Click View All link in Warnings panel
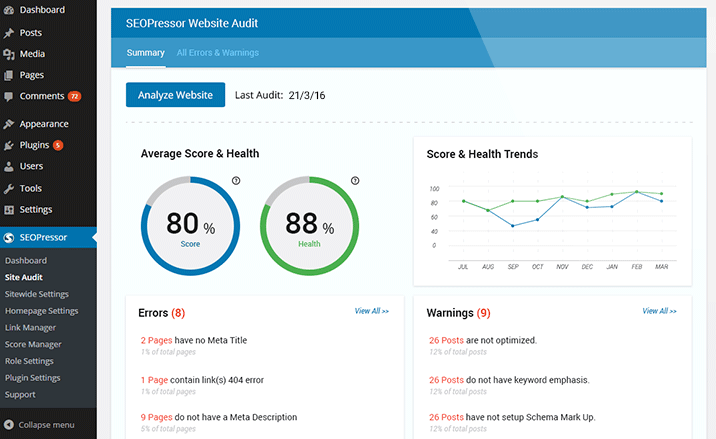Image resolution: width=716 pixels, height=439 pixels. point(659,311)
